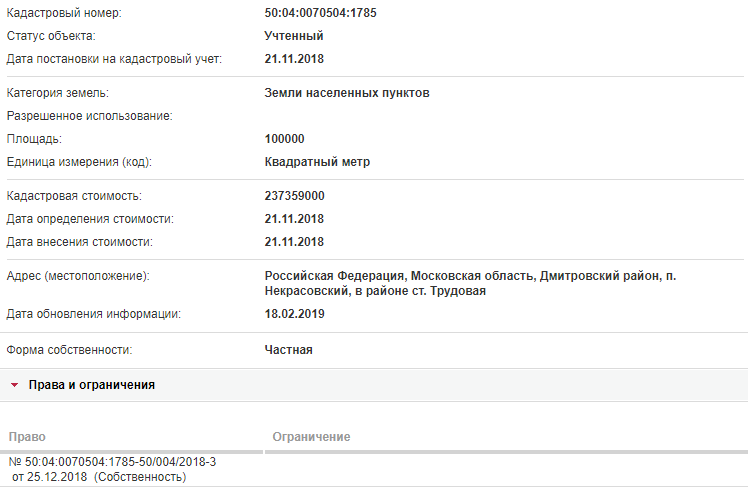Click the Разрешенное использование label
Image resolution: width=748 pixels, height=487 pixels.
(89, 116)
